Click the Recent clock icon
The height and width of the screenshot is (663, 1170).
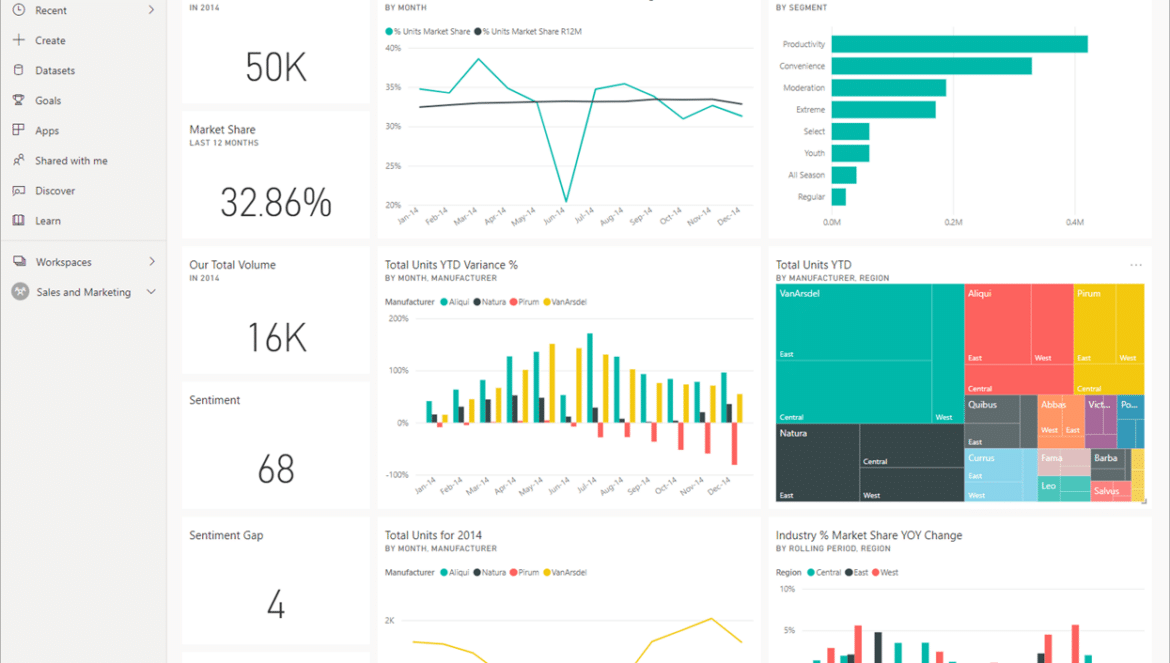click(19, 10)
